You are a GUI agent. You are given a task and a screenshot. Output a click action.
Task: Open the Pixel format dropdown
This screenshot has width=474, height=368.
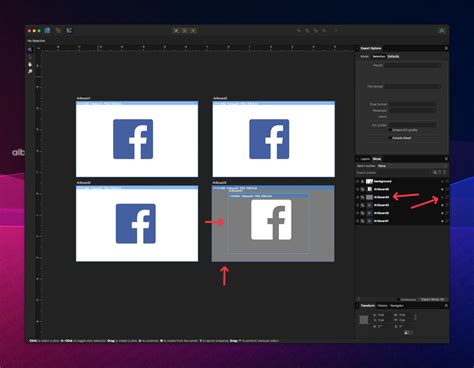413,104
